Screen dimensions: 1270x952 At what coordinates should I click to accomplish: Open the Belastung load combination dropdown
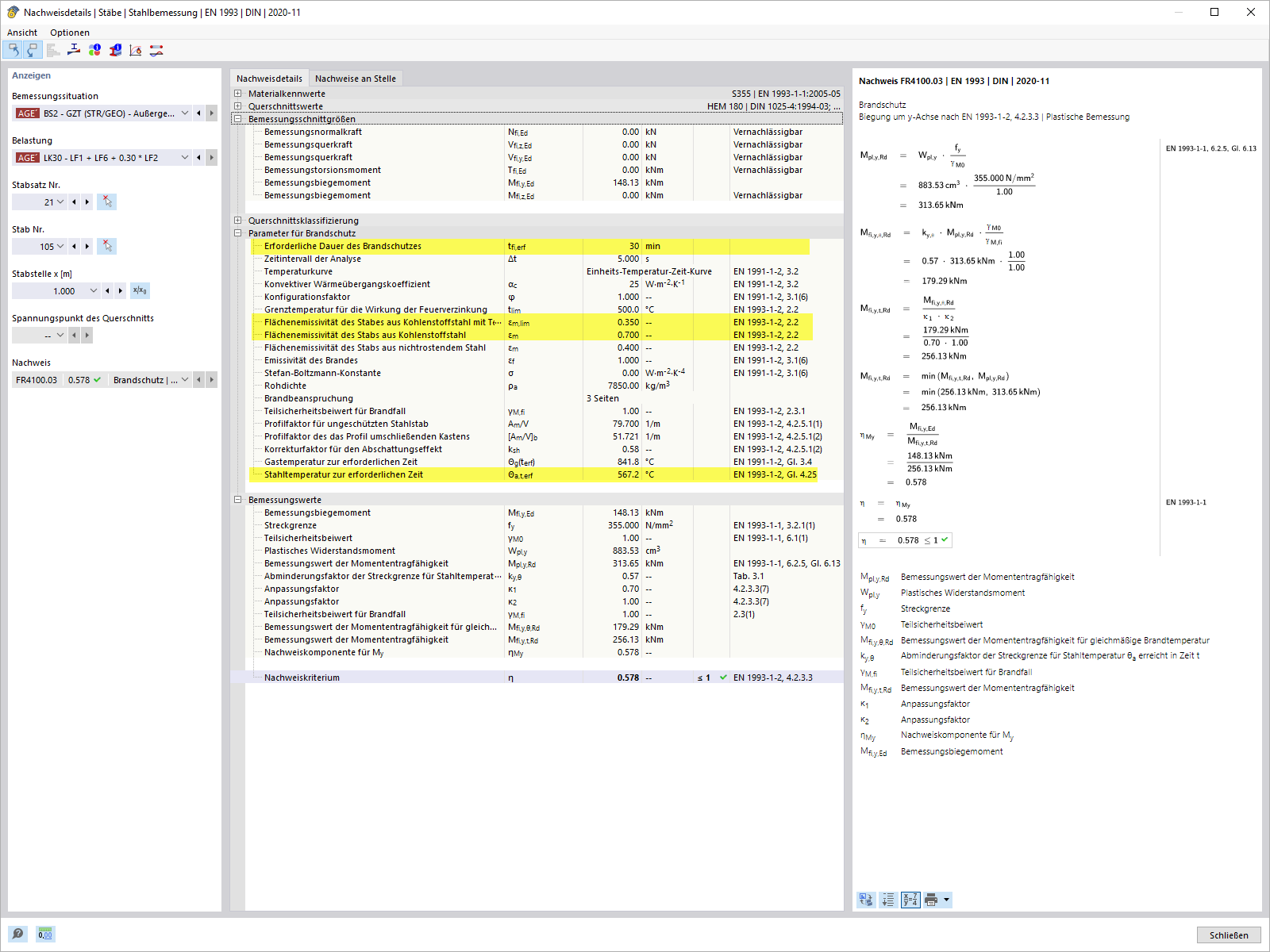coord(184,157)
